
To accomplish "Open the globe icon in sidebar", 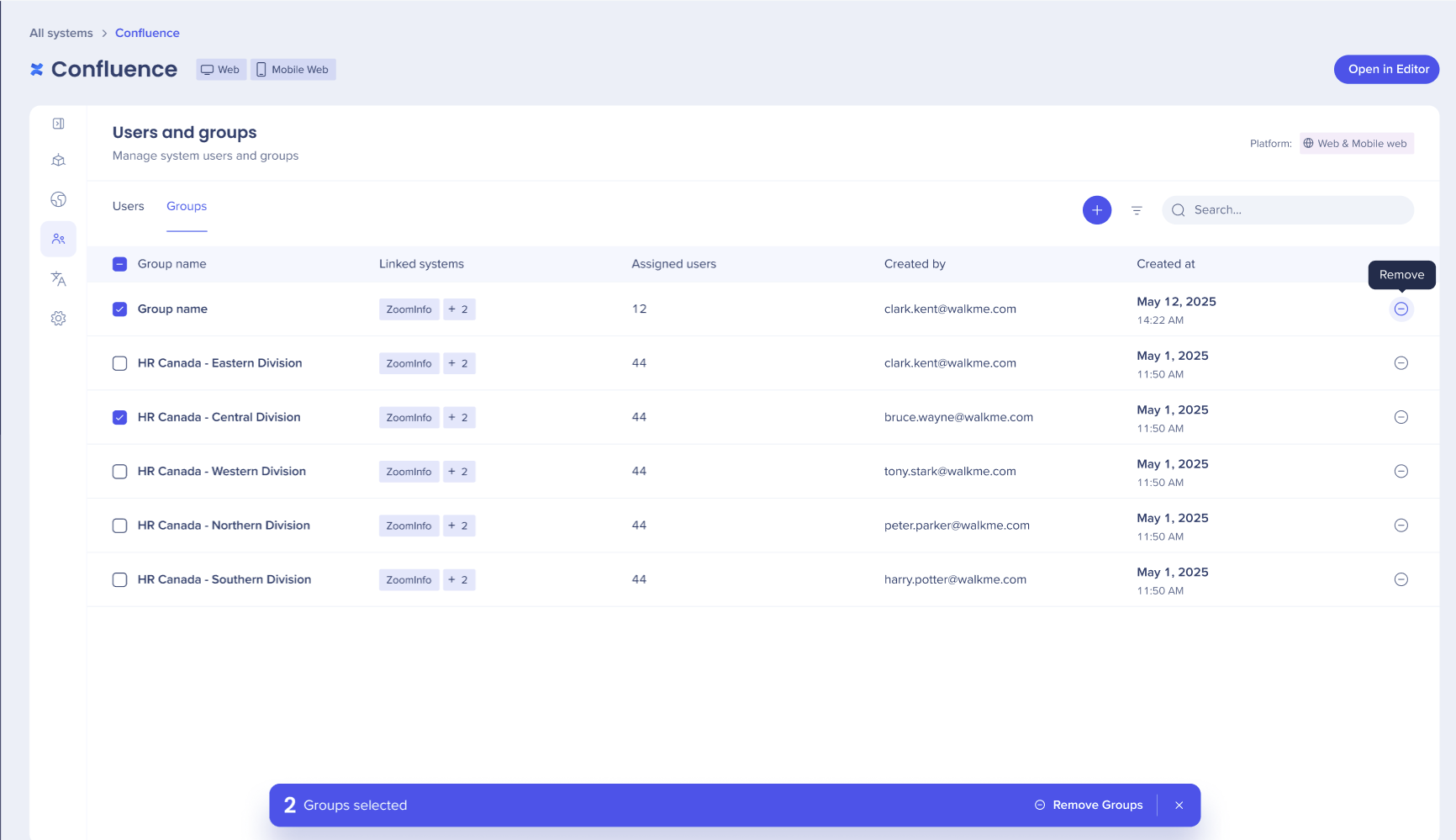I will 58,199.
